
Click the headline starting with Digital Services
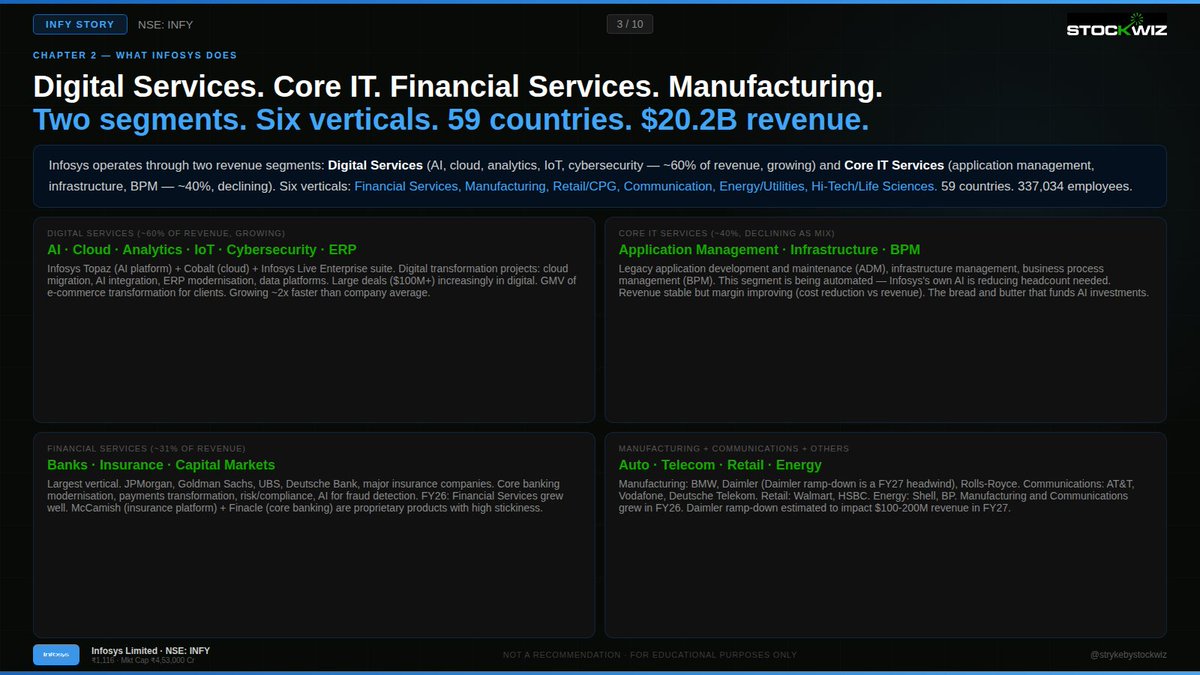(458, 87)
